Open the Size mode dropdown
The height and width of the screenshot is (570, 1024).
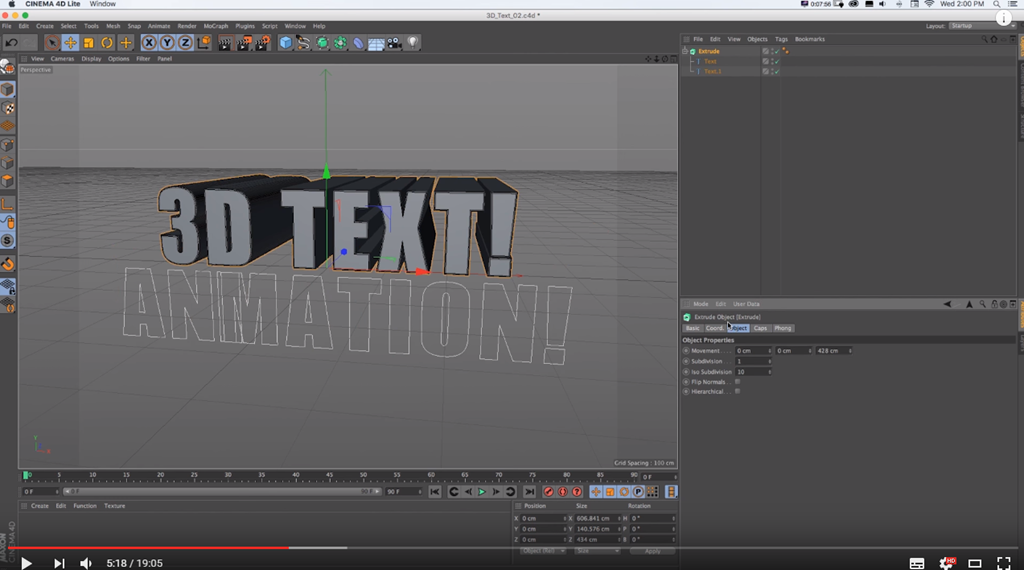(597, 551)
